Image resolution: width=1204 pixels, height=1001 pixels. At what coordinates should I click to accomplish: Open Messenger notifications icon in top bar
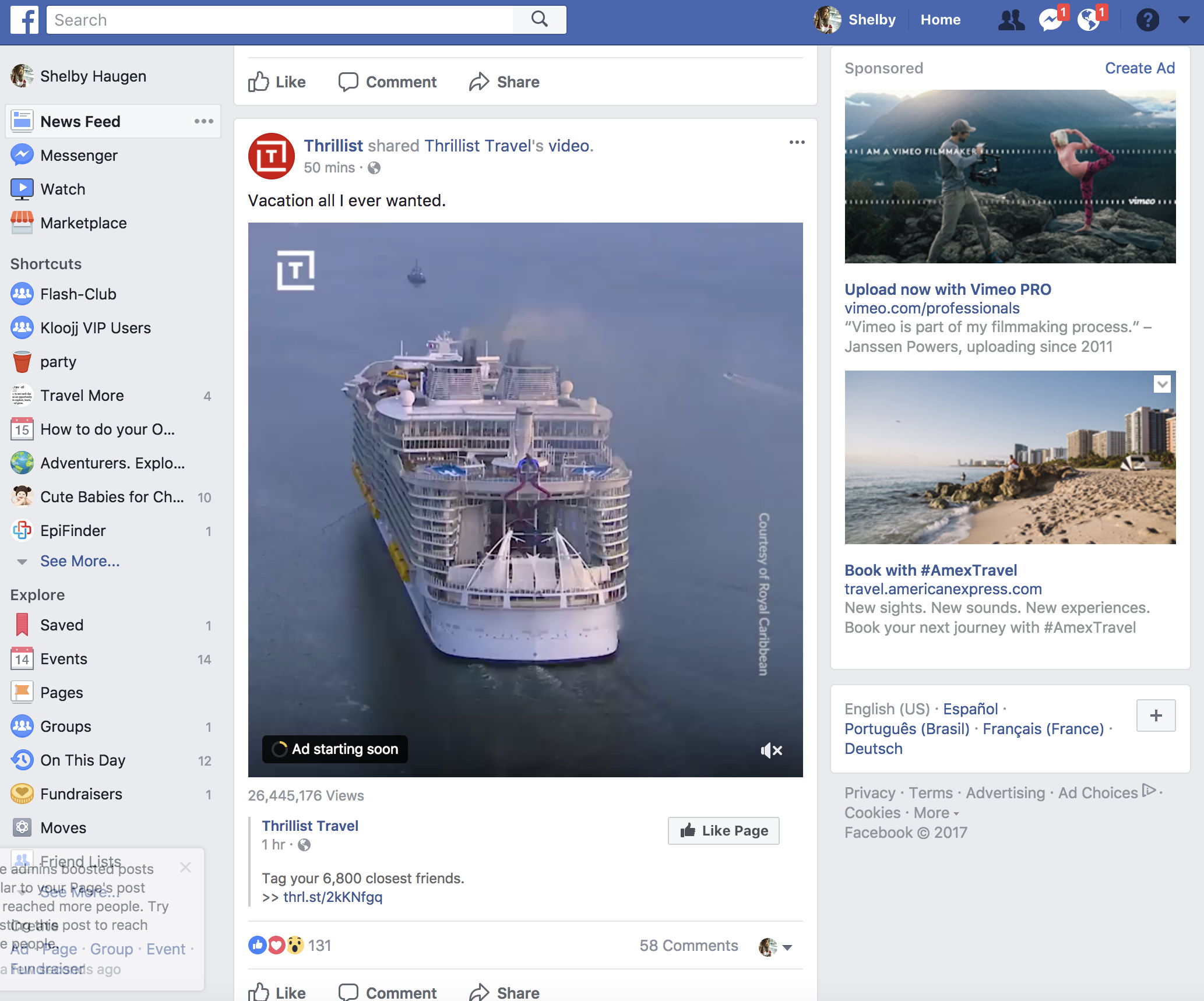pyautogui.click(x=1050, y=20)
